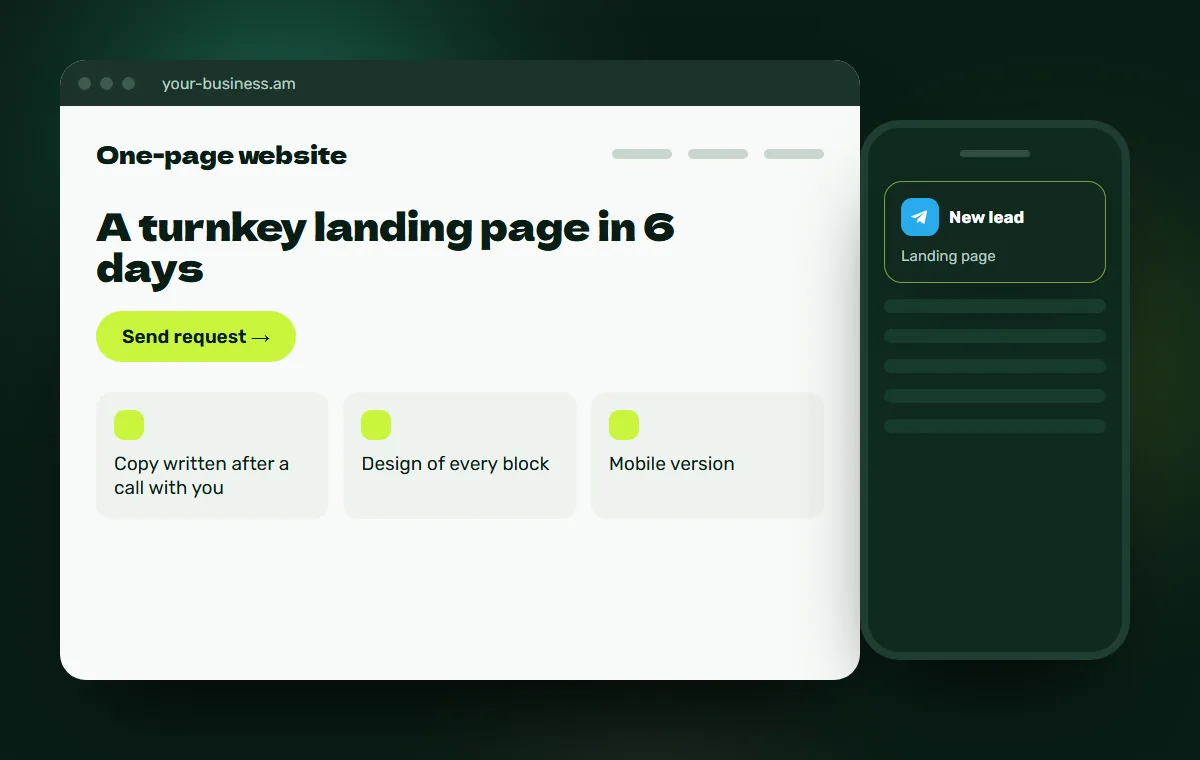1200x760 pixels.
Task: Click the One-page website logo text
Action: pos(222,155)
